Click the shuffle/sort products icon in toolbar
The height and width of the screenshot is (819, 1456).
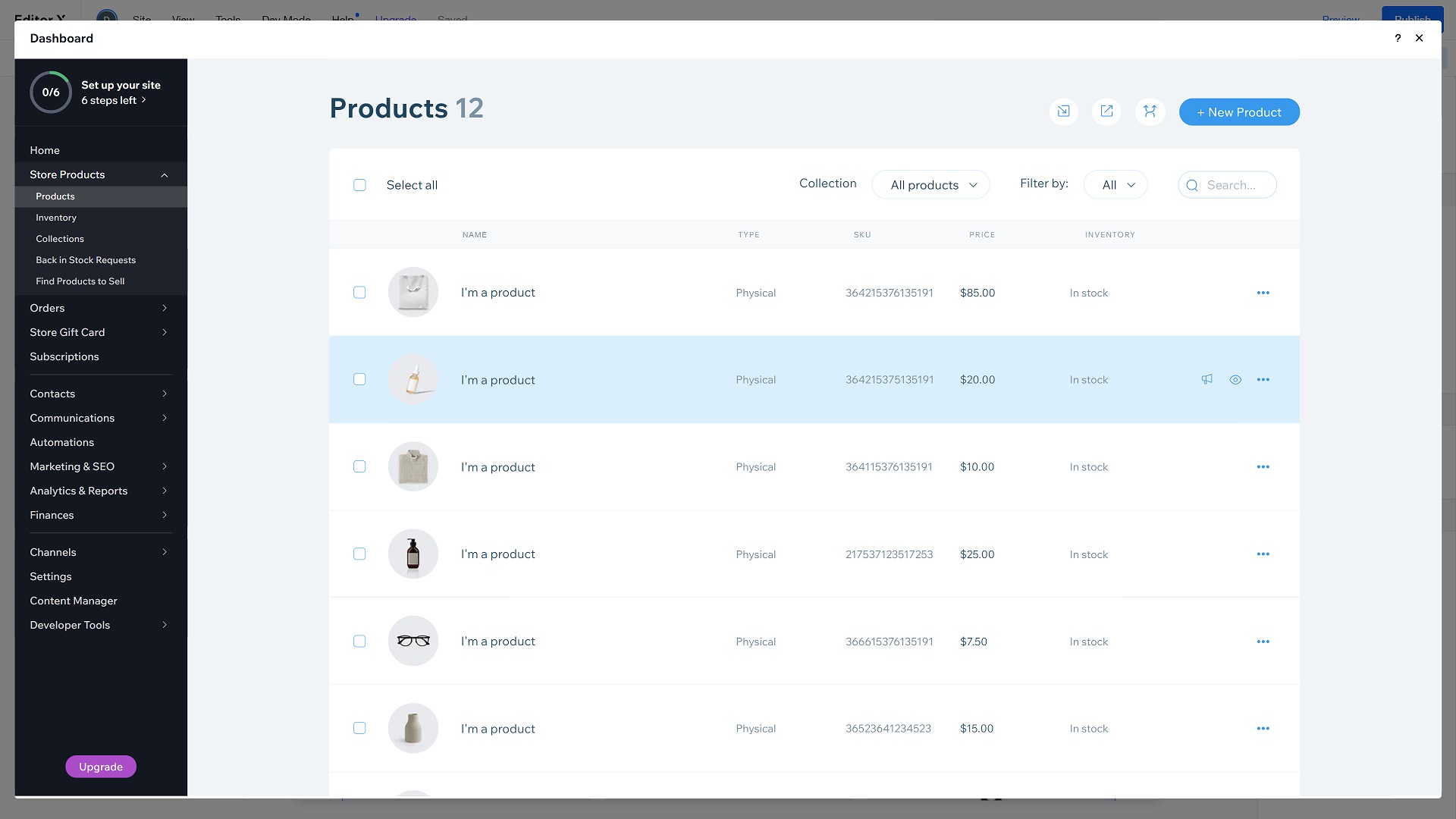click(1150, 111)
